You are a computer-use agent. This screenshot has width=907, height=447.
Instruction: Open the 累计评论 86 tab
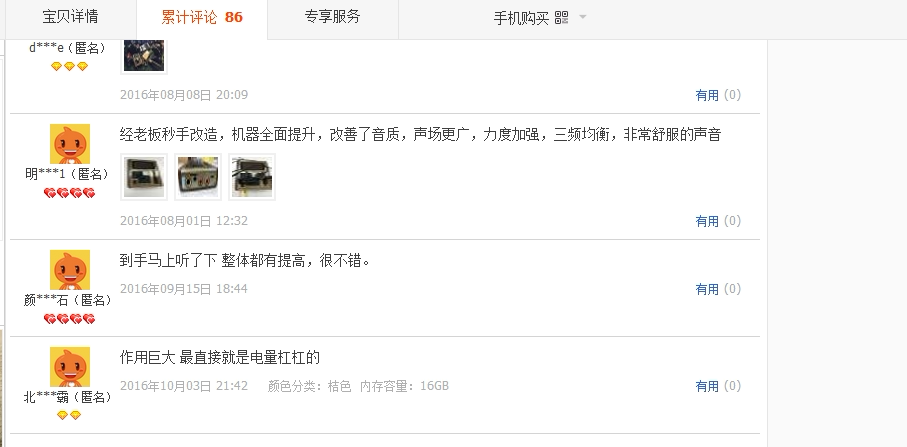(x=202, y=17)
